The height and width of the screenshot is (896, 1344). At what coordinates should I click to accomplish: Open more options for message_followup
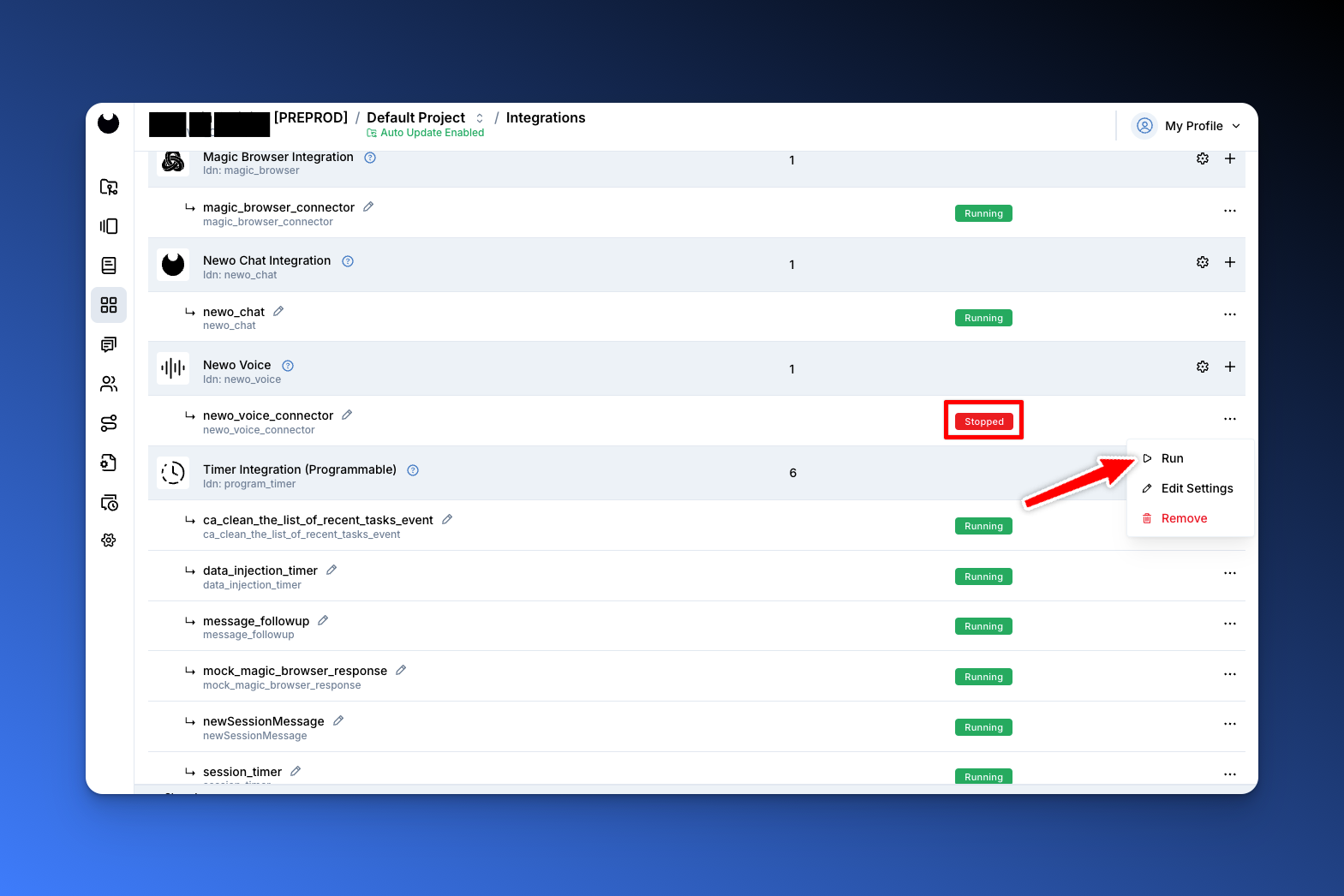1230,624
